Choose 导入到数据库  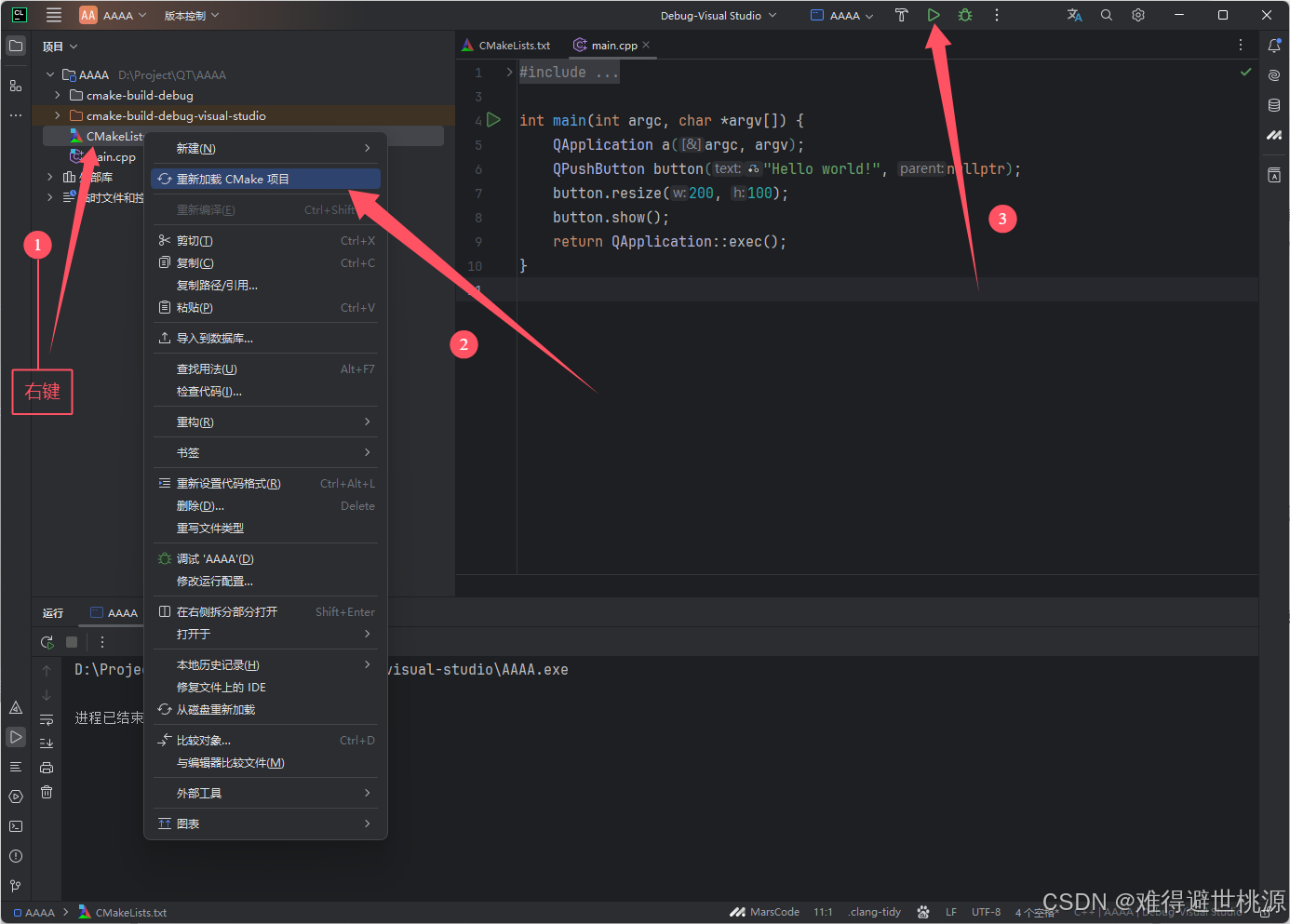[265, 339]
